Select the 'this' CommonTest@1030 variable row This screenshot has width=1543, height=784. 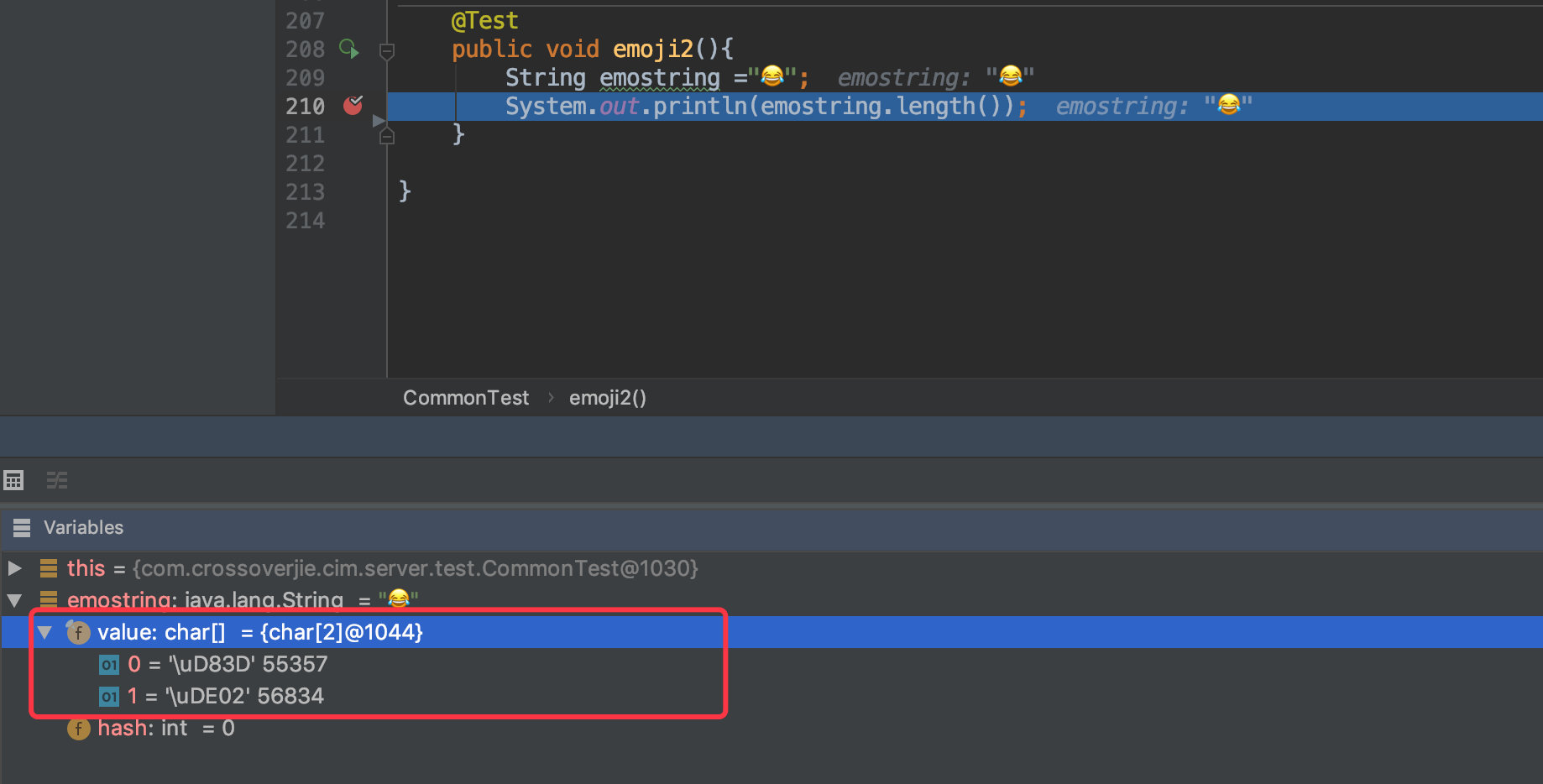(x=771, y=568)
